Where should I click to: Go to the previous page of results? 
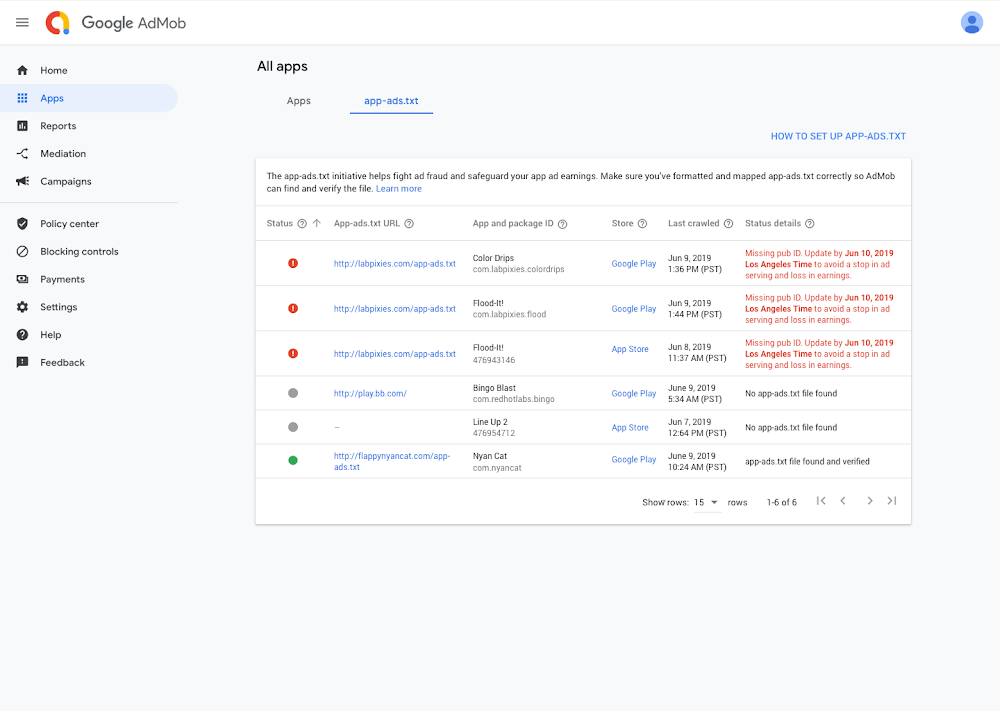click(843, 501)
